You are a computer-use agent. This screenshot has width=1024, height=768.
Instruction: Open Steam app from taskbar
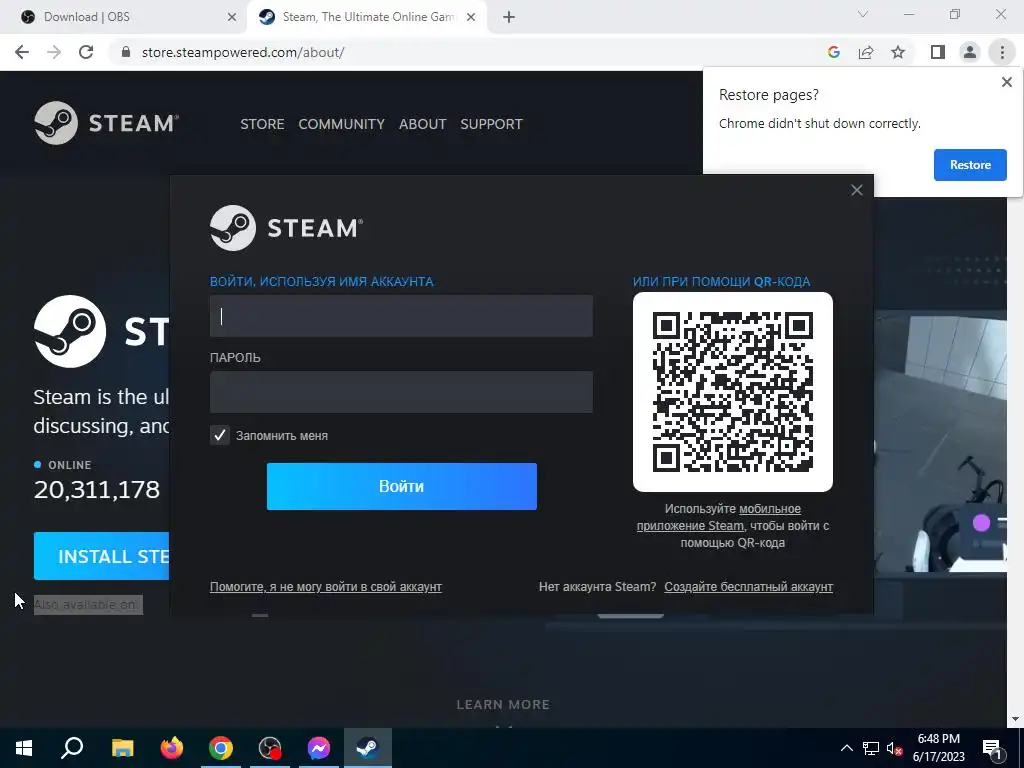tap(368, 748)
